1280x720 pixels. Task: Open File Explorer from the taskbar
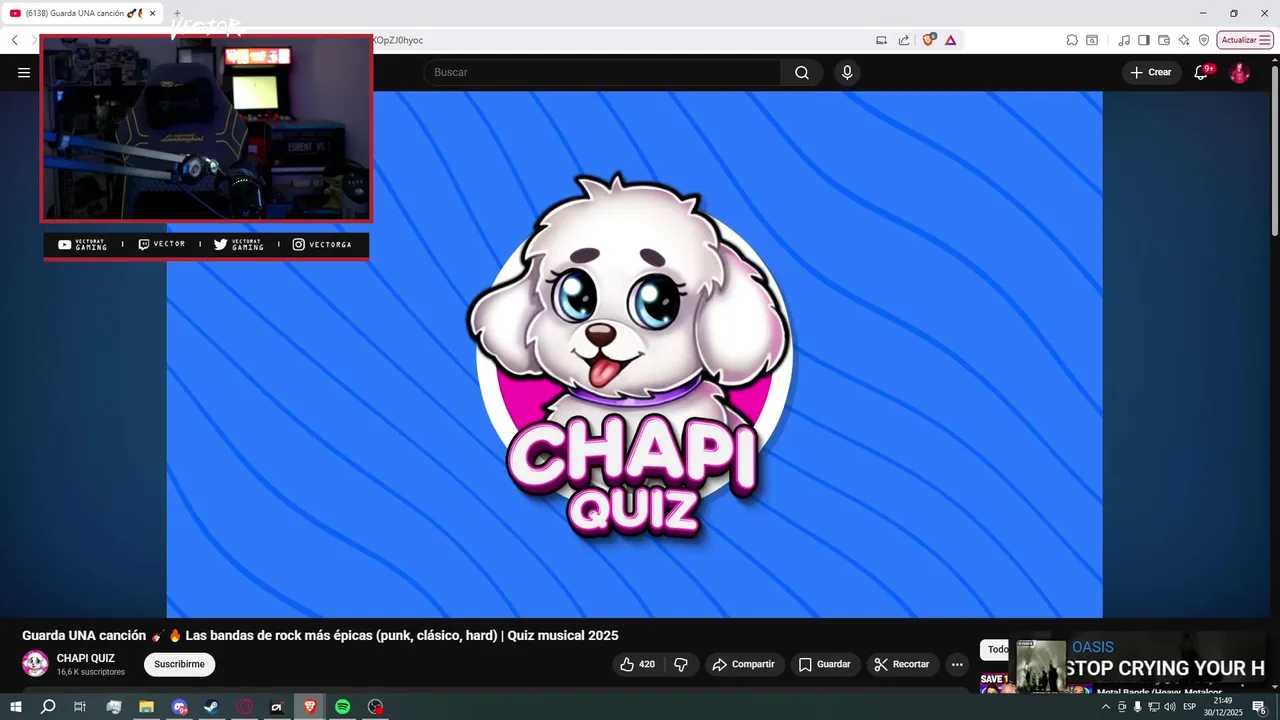click(146, 707)
